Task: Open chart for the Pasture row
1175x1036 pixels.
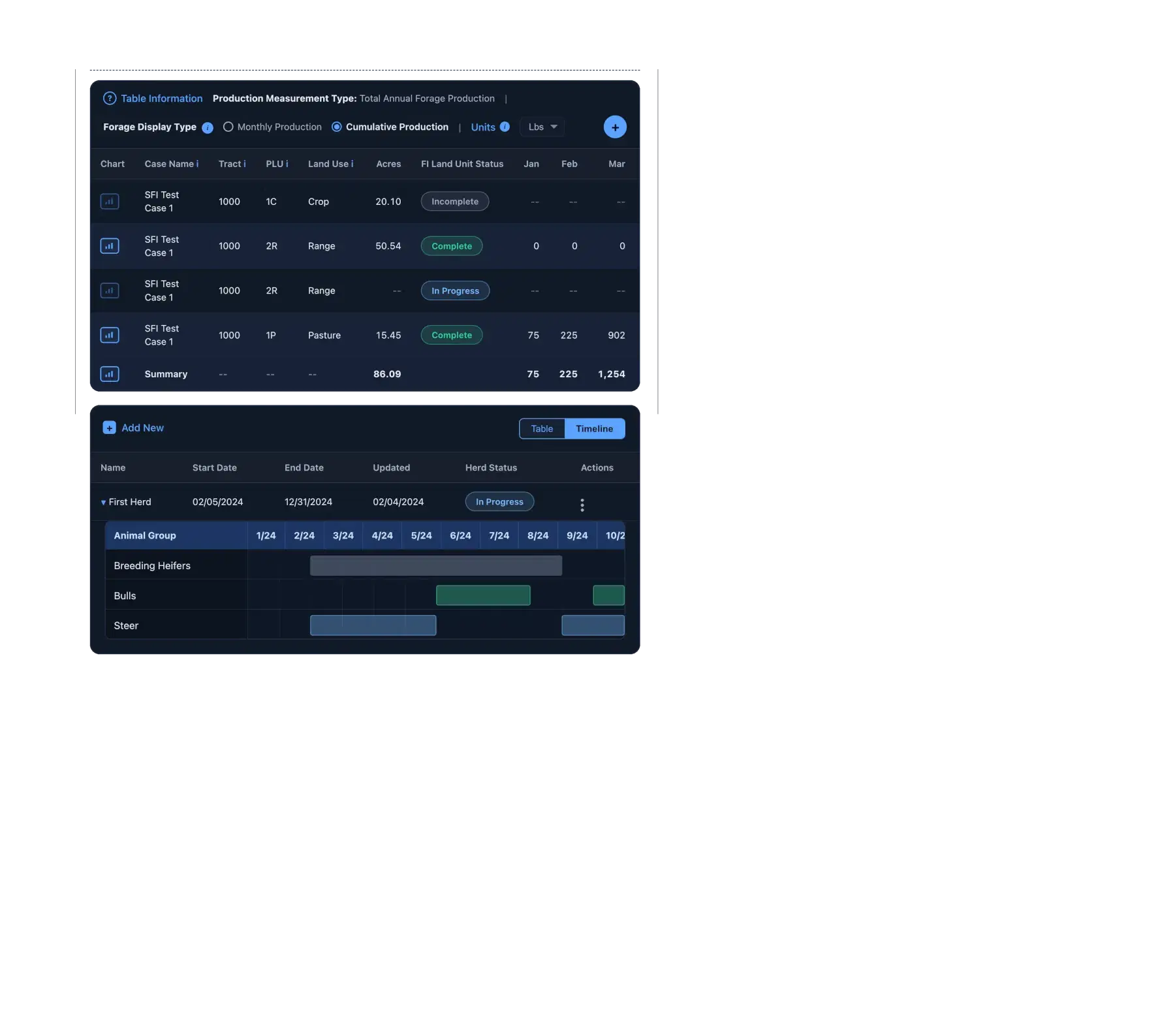Action: coord(110,335)
